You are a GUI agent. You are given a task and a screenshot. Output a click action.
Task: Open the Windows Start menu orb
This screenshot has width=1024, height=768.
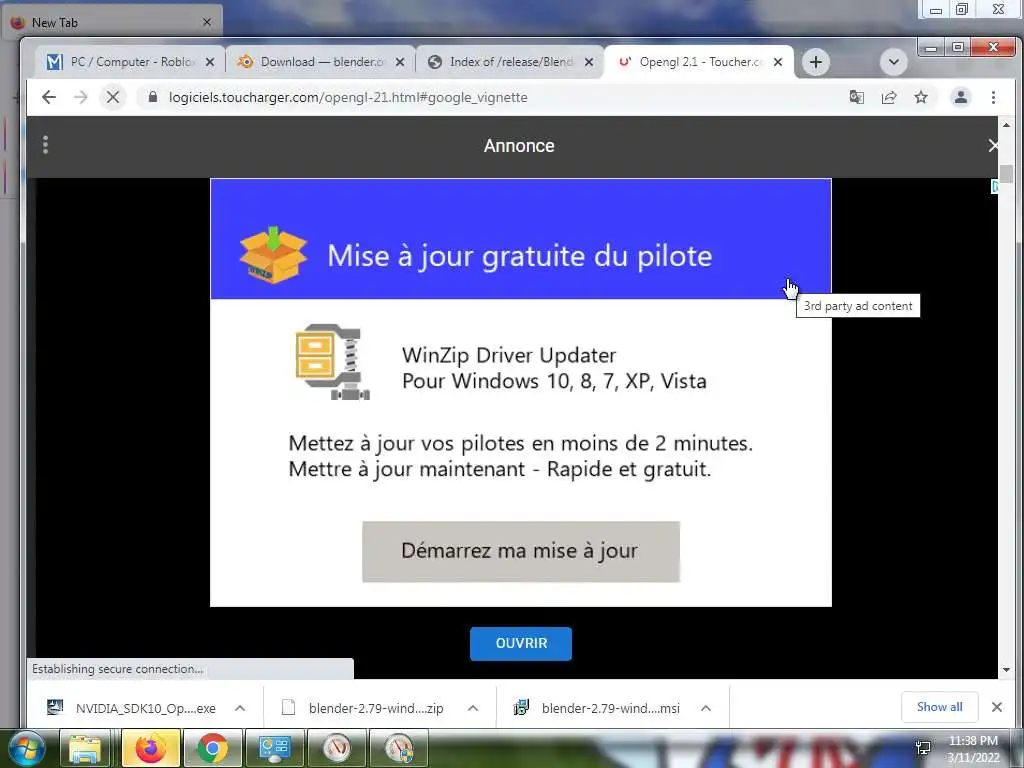tap(27, 749)
